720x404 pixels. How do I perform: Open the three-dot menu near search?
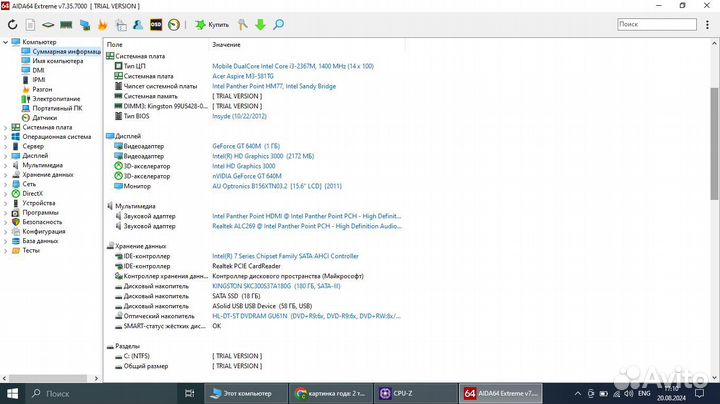tap(708, 25)
